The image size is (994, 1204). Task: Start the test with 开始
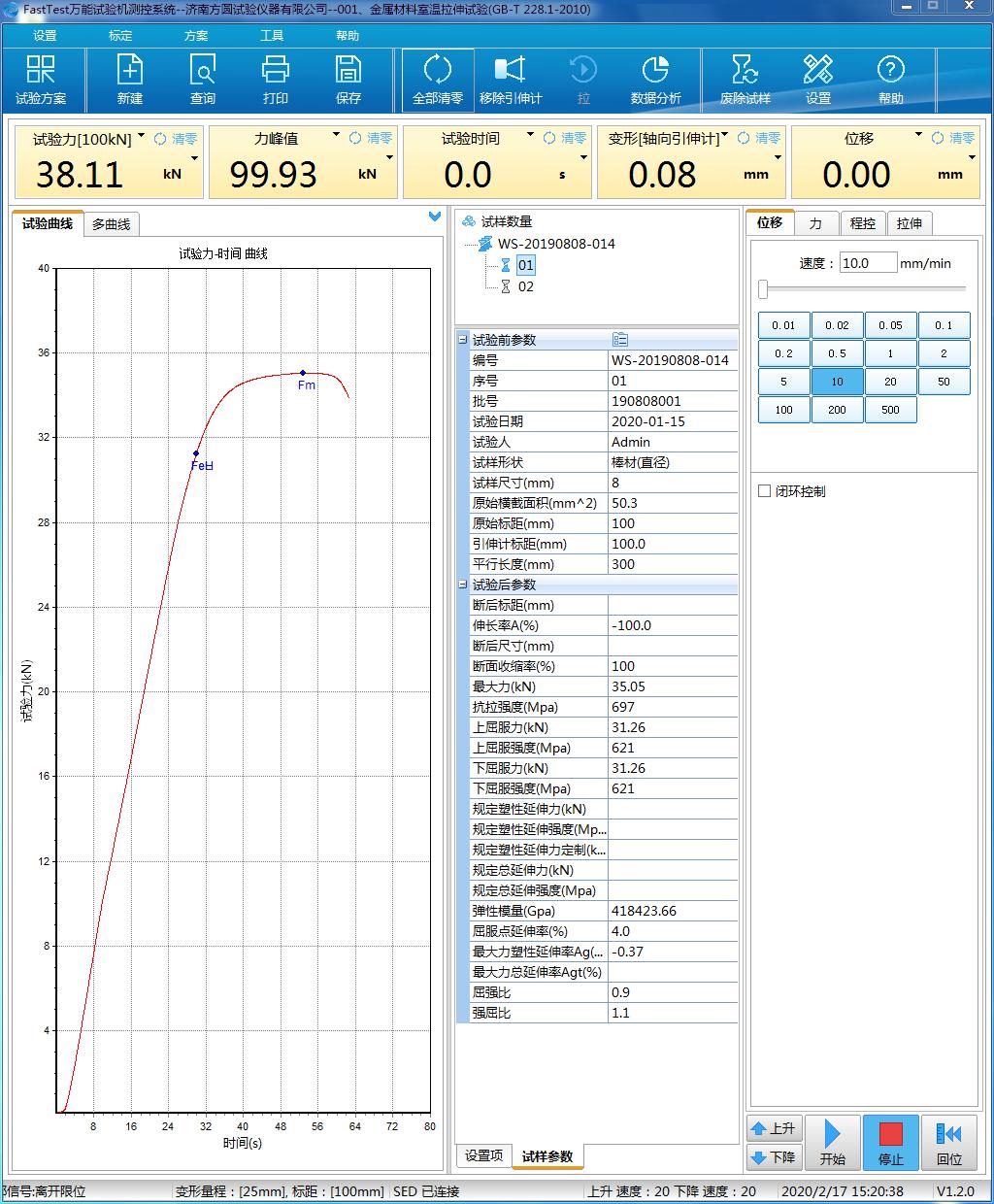pyautogui.click(x=833, y=1143)
